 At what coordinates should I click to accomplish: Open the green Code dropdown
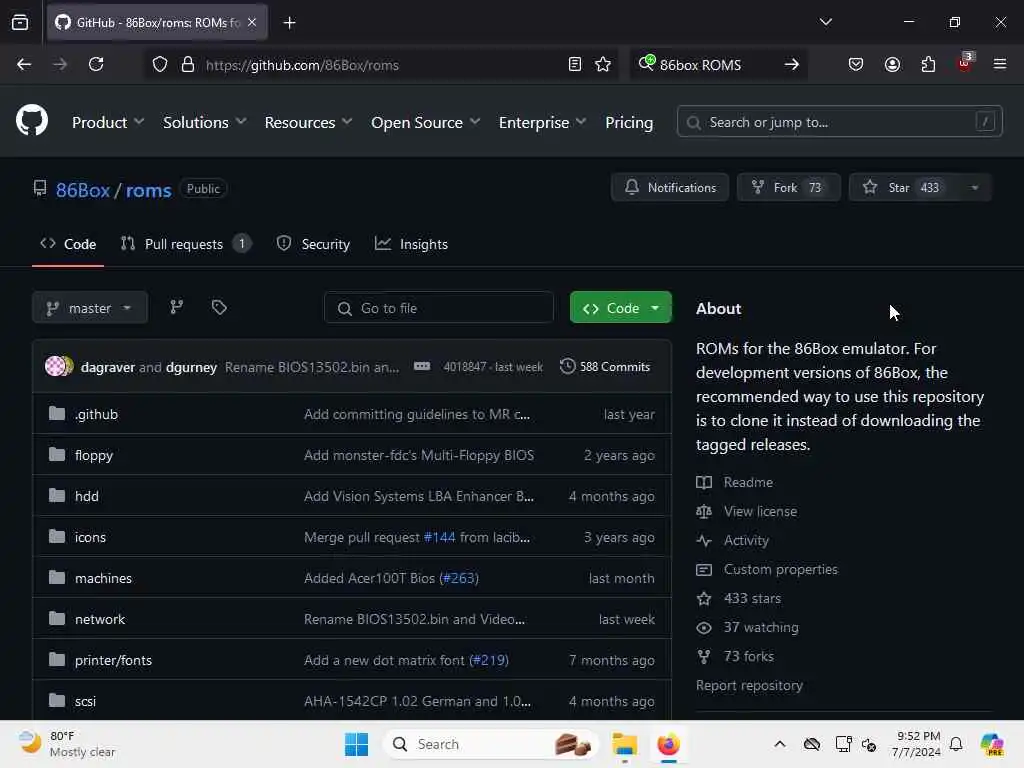[620, 308]
